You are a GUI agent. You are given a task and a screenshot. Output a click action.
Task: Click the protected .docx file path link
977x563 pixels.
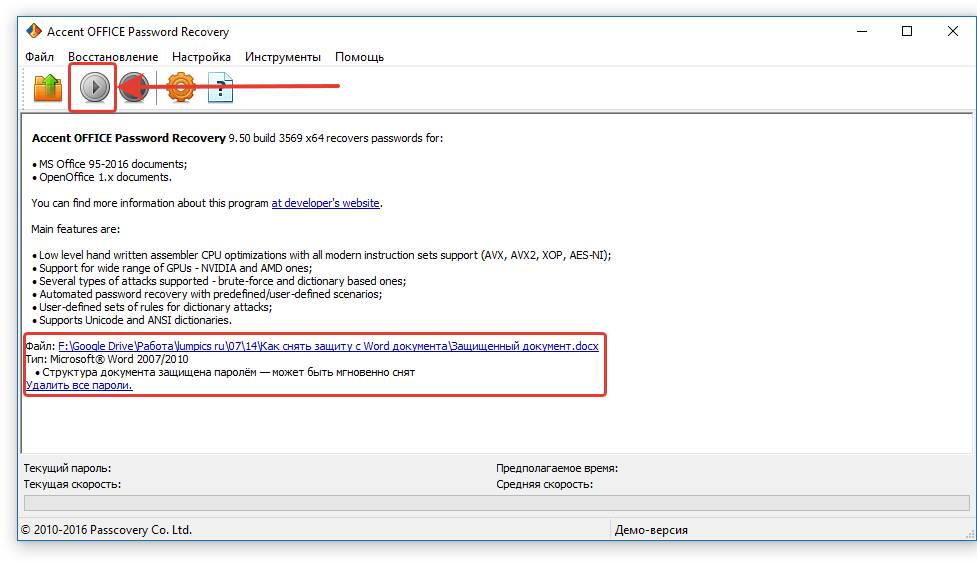[x=328, y=346]
